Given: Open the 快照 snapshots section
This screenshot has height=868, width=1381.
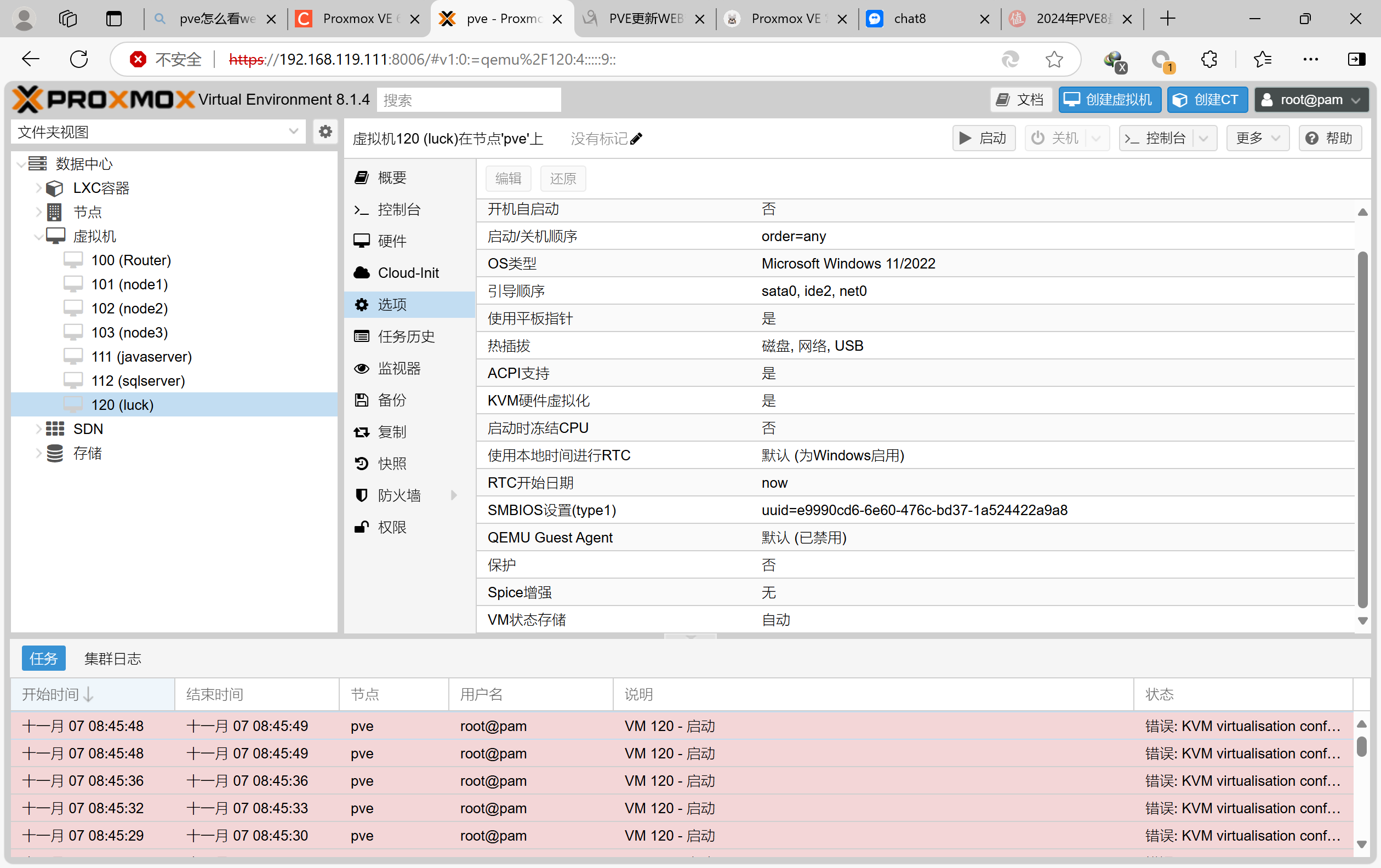Looking at the screenshot, I should tap(409, 463).
